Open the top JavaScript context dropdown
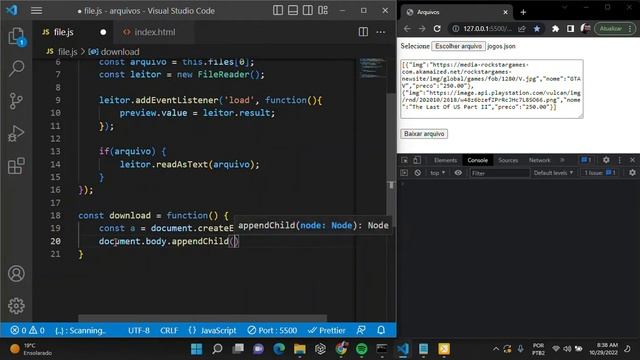Viewport: 640px width, 360px height. (438, 173)
